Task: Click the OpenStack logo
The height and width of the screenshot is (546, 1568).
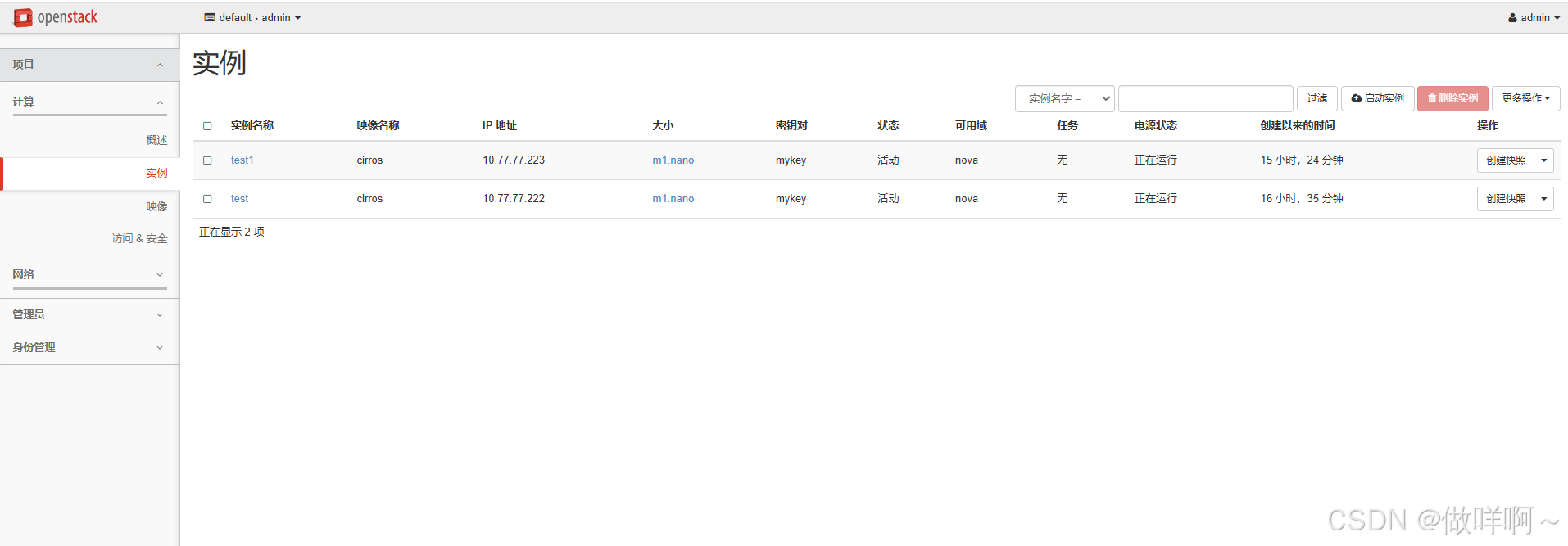Action: 56,17
